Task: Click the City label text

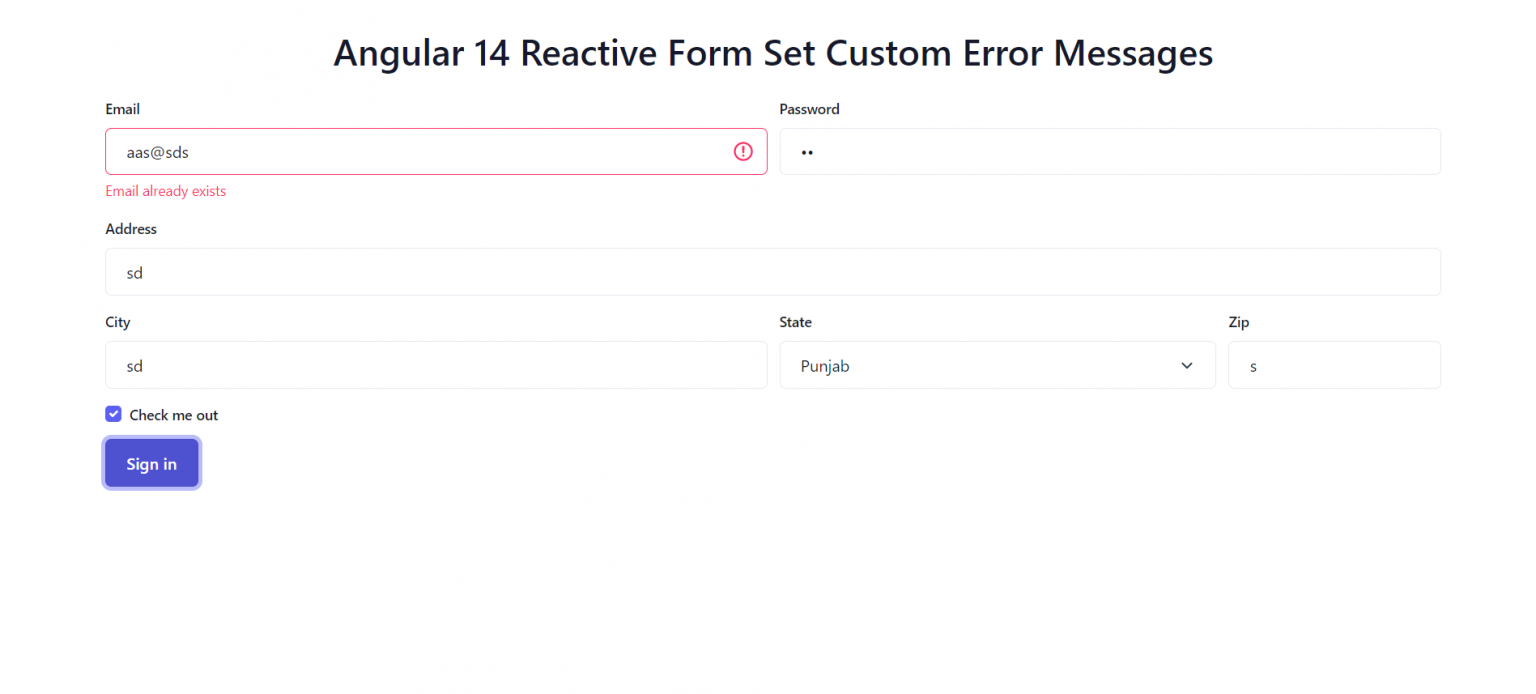Action: pyautogui.click(x=117, y=322)
